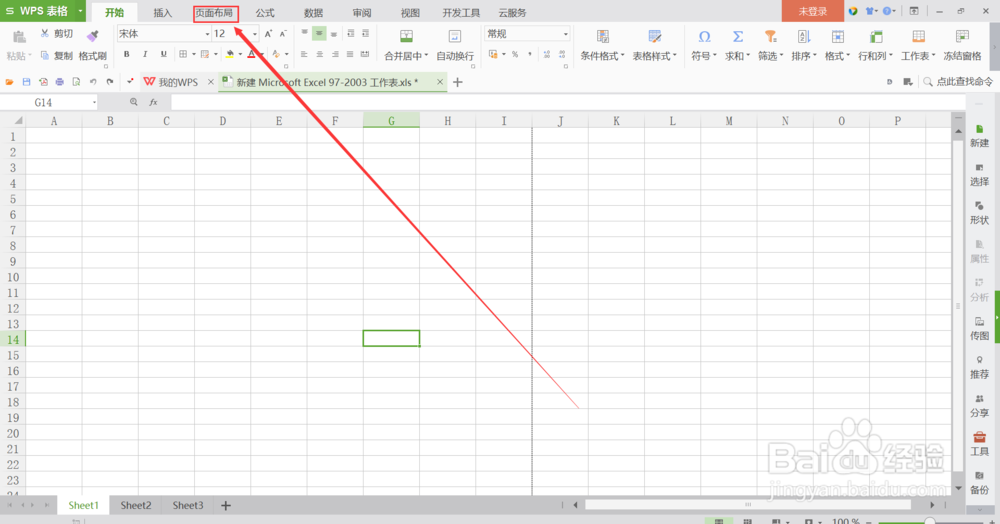The width and height of the screenshot is (1000, 524).
Task: Click the command search box (点此查找命令)
Action: 959,82
